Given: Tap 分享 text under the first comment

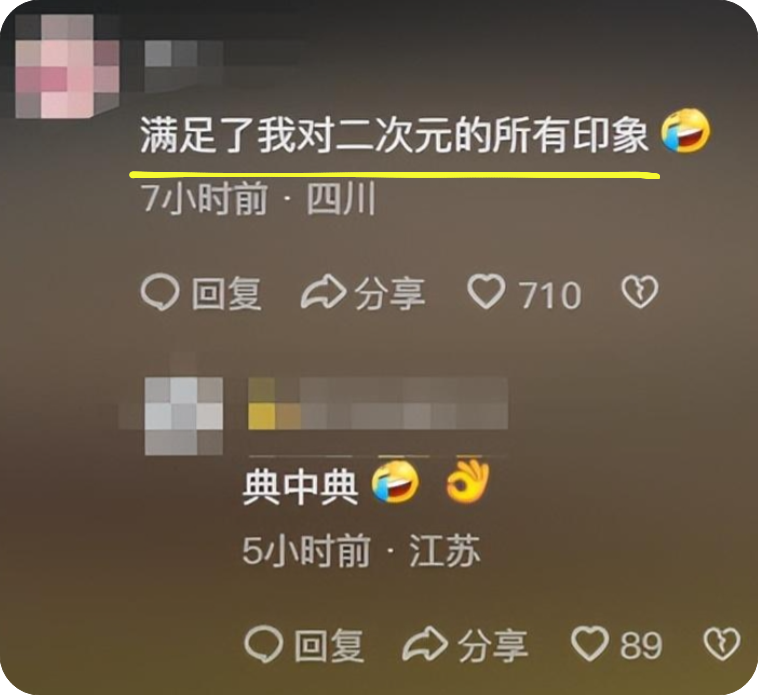Looking at the screenshot, I should click(390, 293).
